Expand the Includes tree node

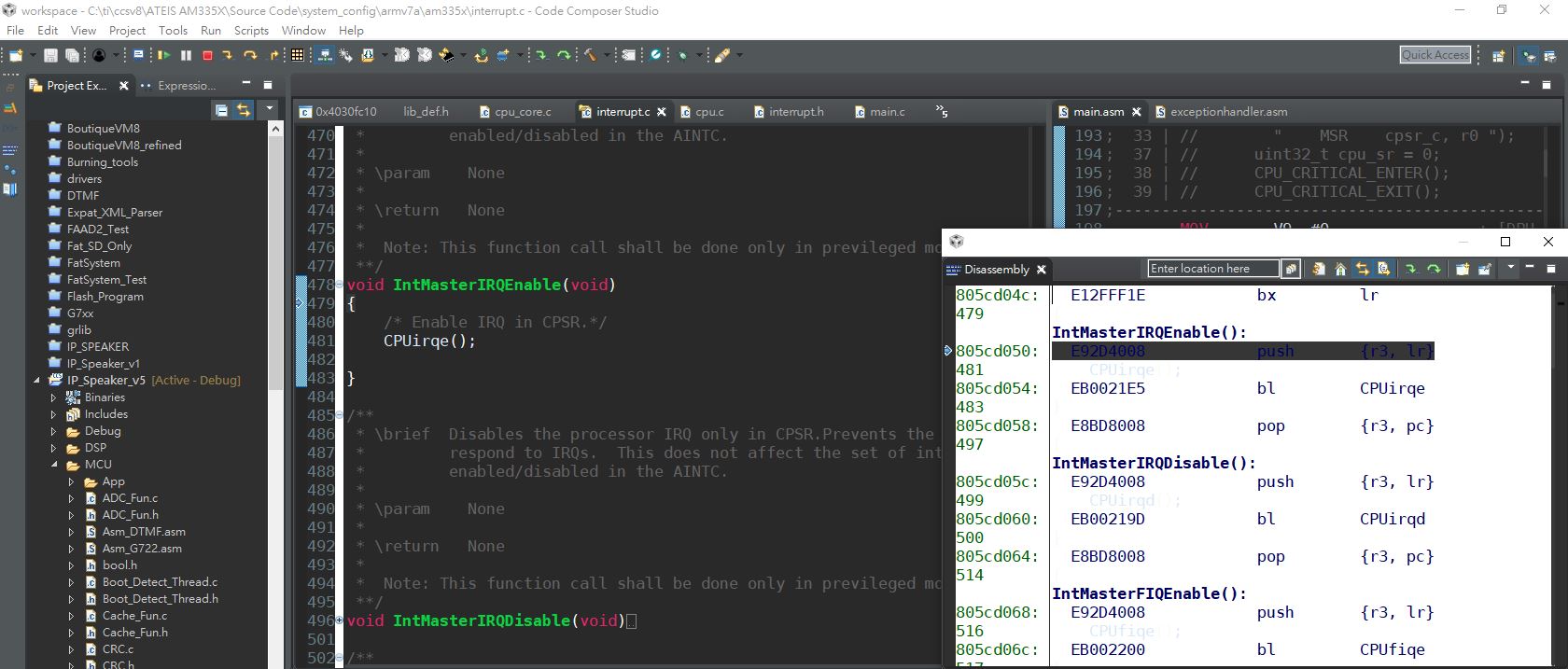point(53,414)
